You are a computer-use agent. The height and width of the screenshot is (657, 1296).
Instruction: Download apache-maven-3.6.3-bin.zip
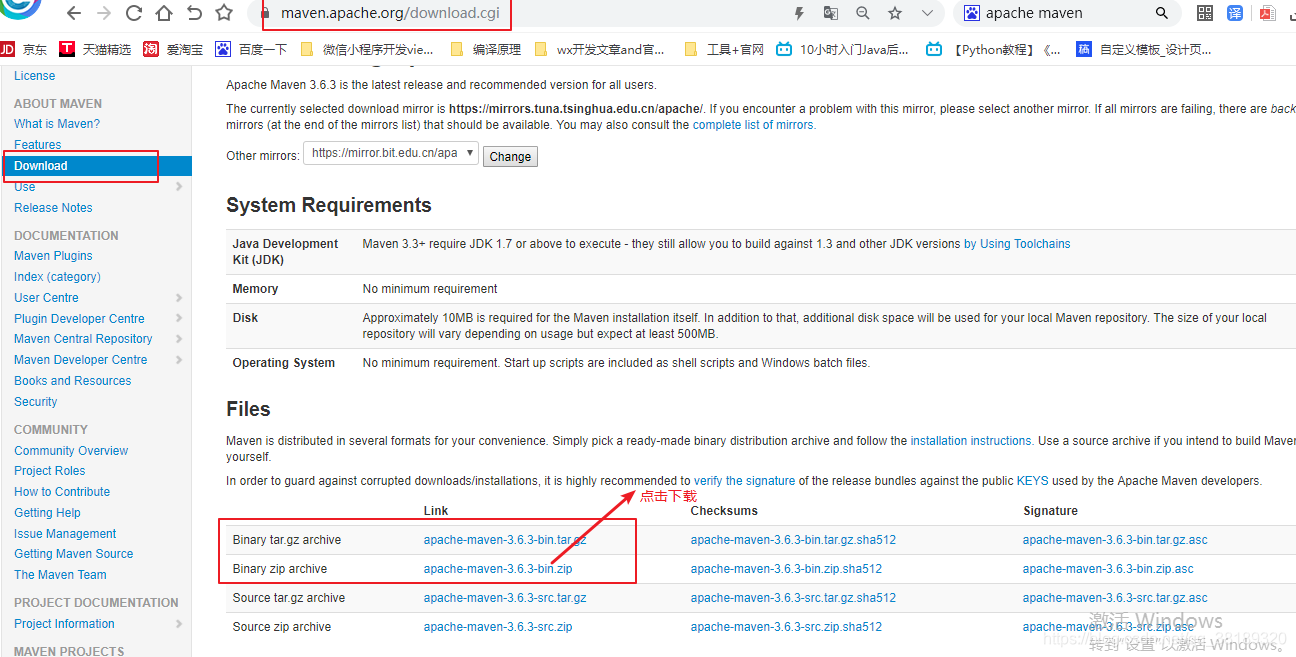coord(498,569)
